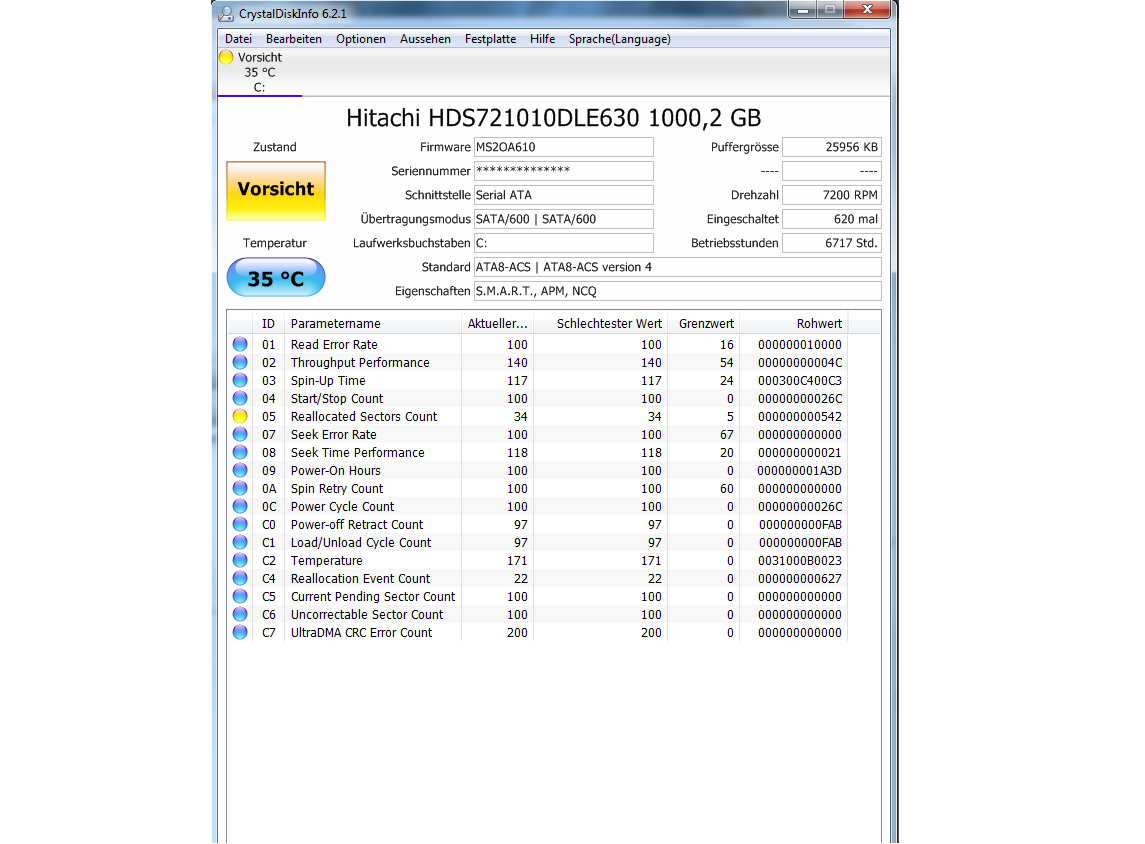Click the status icon for Power-off Retract Count
The height and width of the screenshot is (844, 1145).
(x=240, y=524)
